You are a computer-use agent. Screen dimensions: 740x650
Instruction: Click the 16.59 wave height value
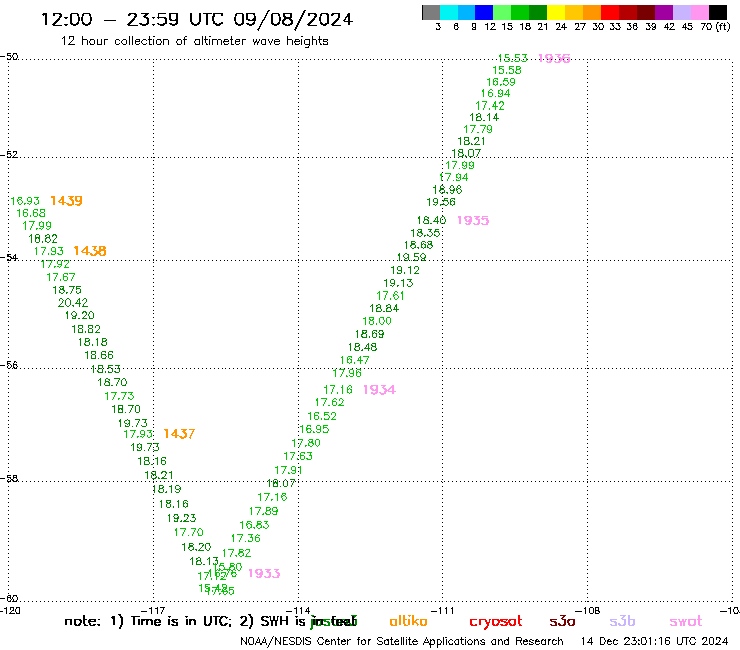click(x=501, y=82)
